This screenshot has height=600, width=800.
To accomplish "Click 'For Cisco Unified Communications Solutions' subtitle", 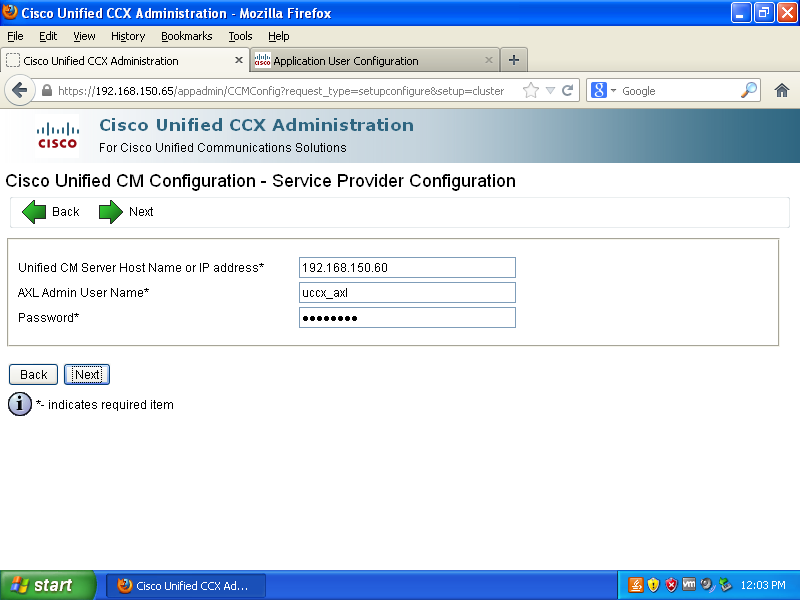I will click(x=222, y=147).
